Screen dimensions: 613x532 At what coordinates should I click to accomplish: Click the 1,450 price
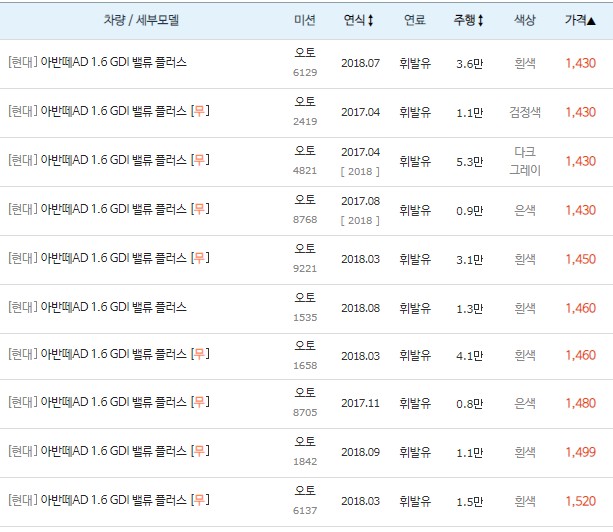tap(581, 259)
